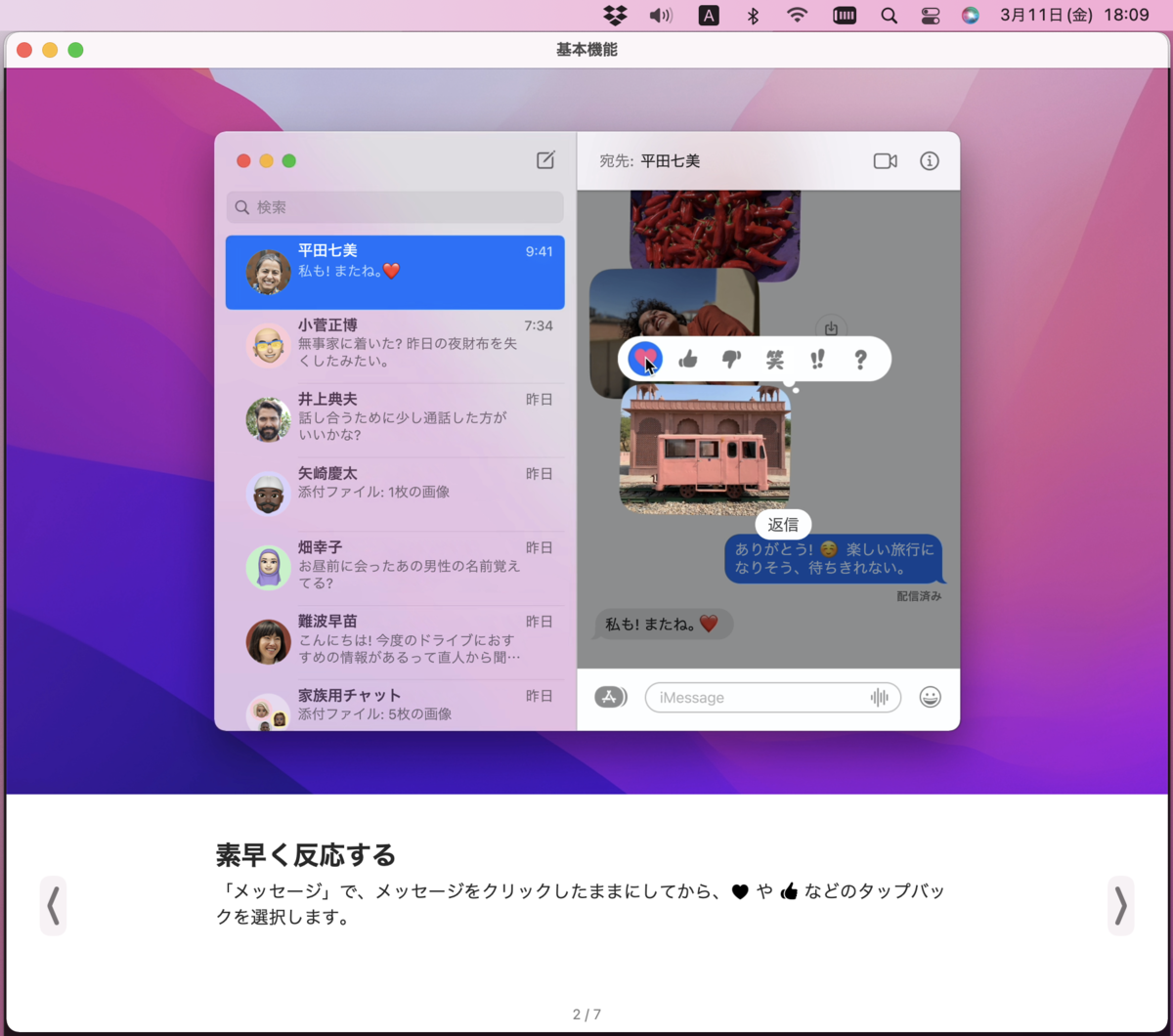Open the iMessage apps drawer
1173x1036 pixels.
point(611,697)
